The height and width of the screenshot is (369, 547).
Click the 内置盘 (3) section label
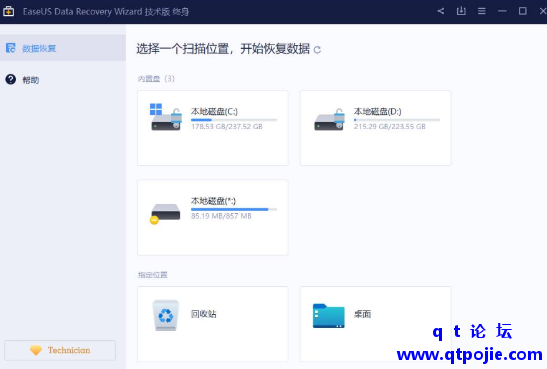click(x=156, y=79)
